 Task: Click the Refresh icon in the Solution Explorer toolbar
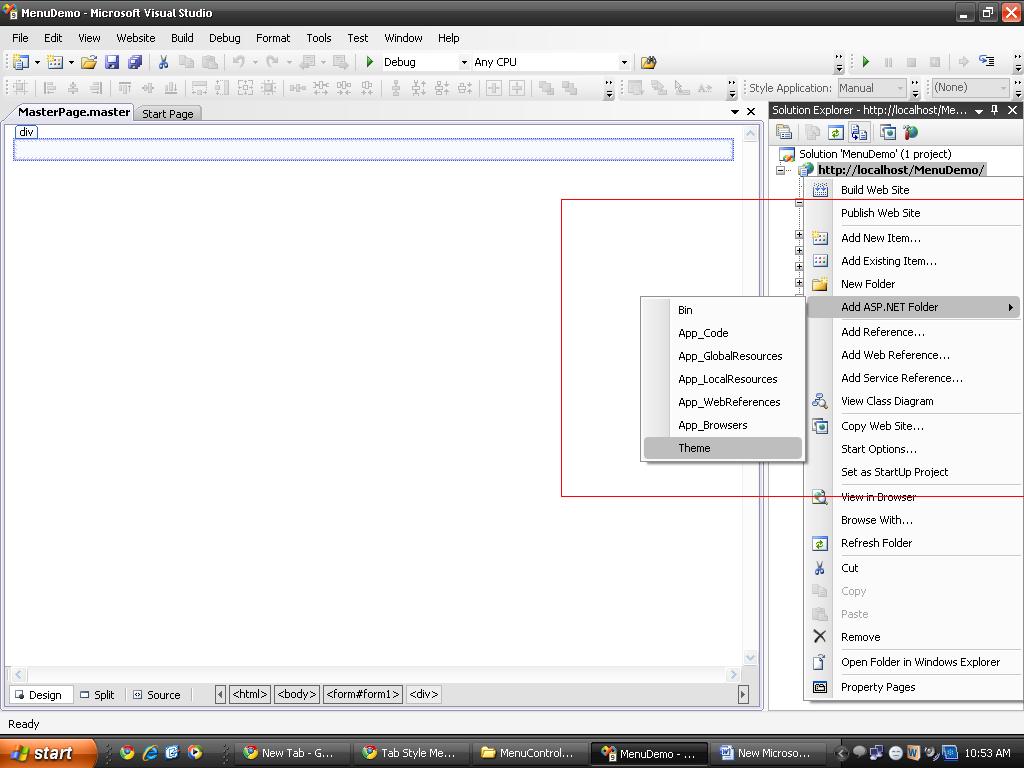click(x=835, y=133)
